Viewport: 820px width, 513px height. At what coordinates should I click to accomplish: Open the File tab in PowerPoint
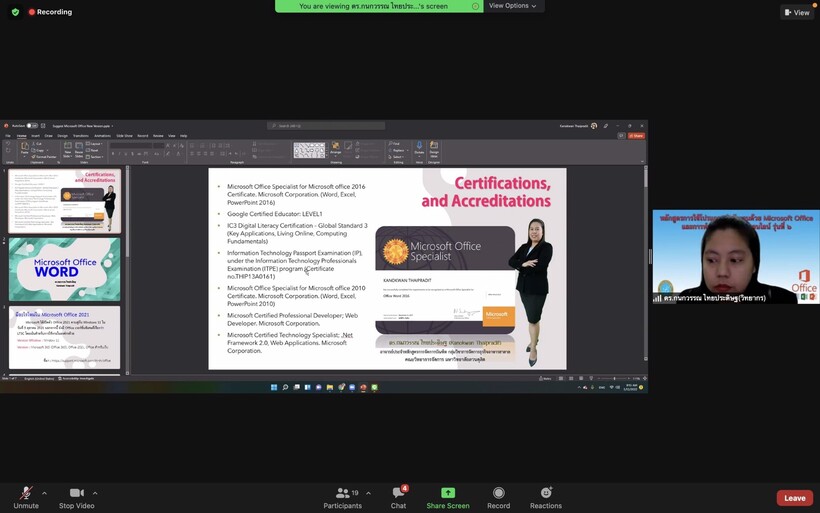coord(8,136)
